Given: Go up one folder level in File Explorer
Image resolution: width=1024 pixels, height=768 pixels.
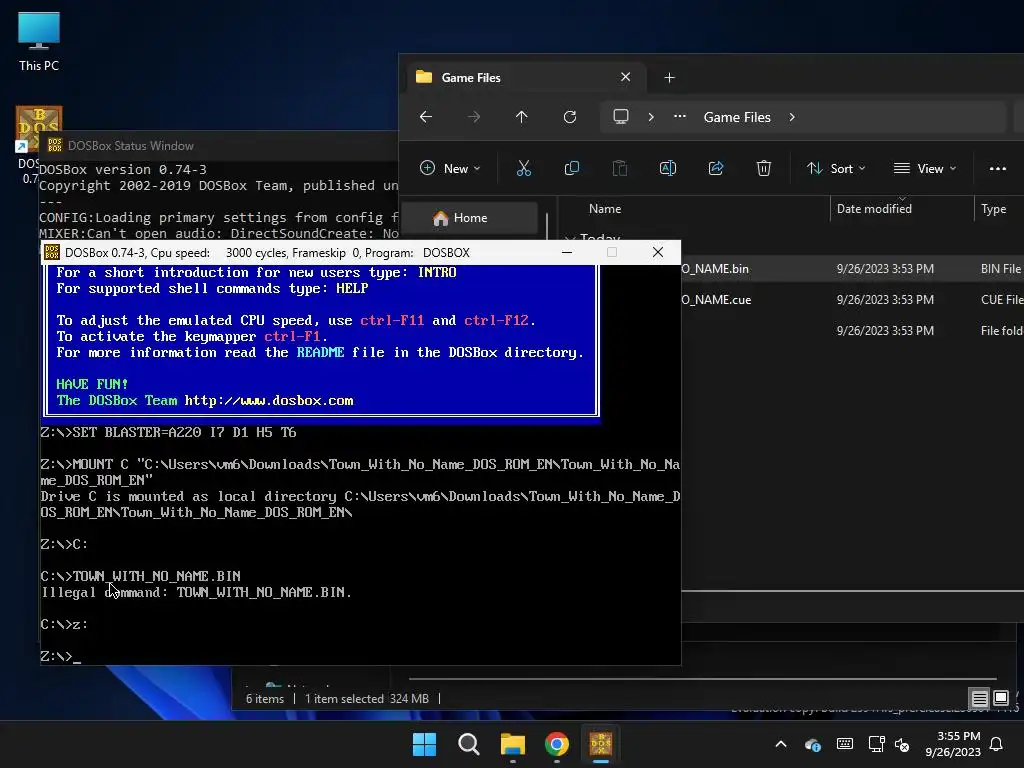Looking at the screenshot, I should tap(521, 117).
